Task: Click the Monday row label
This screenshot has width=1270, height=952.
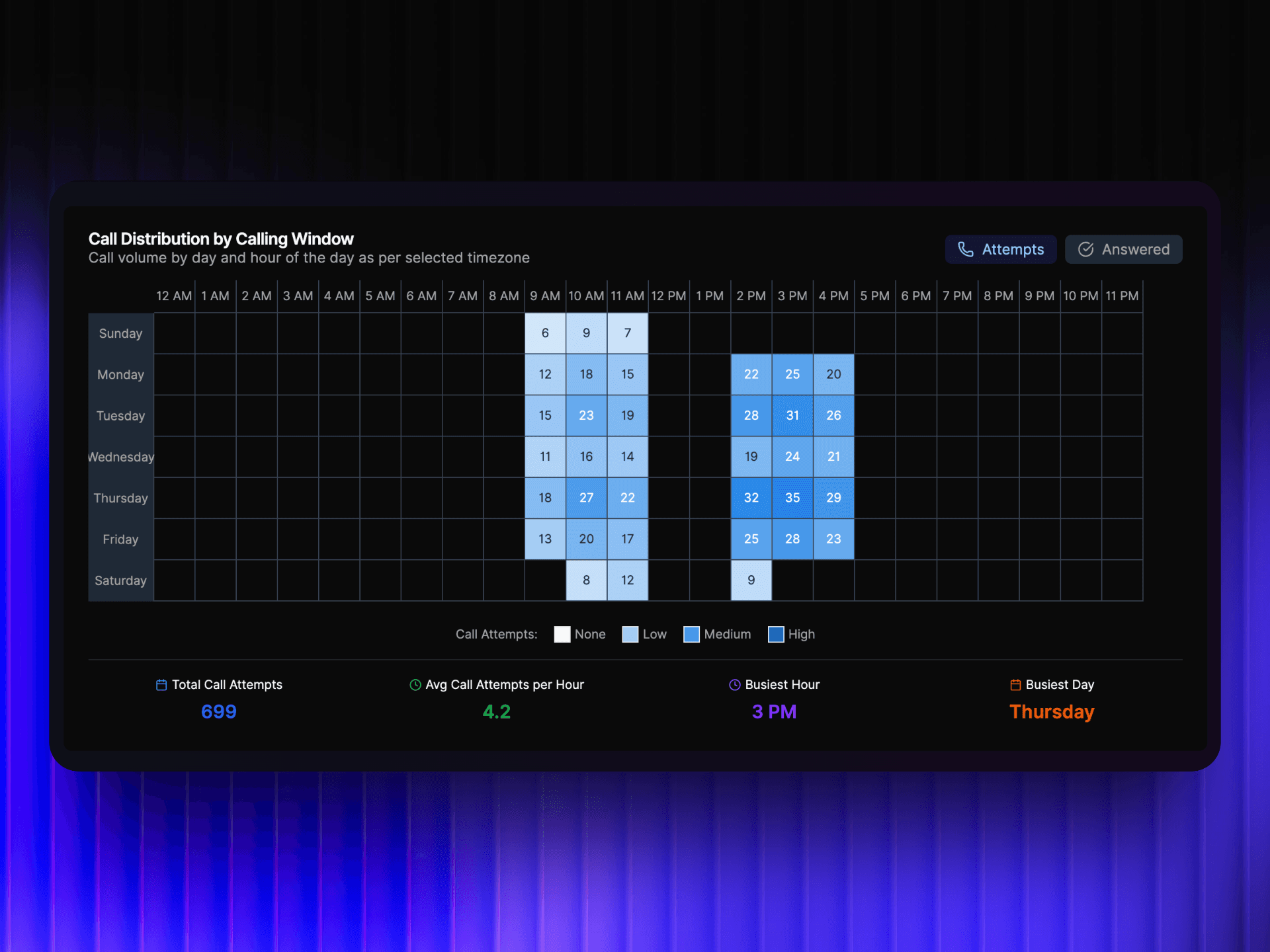Action: pos(120,374)
